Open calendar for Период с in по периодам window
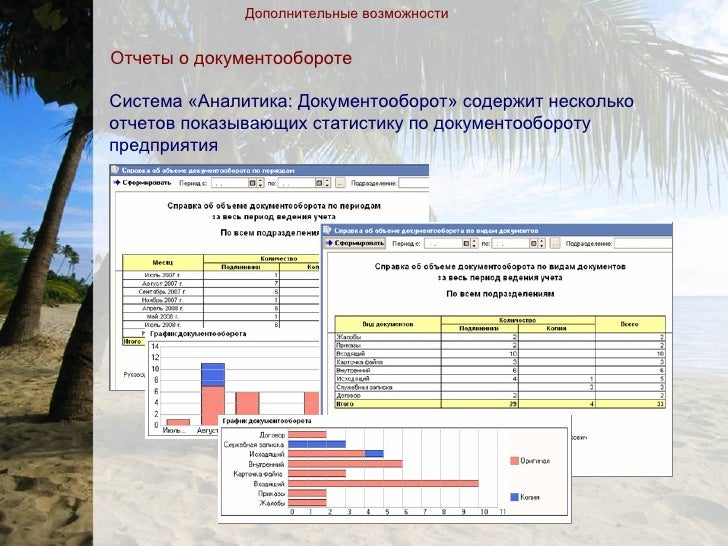The width and height of the screenshot is (728, 546). [x=252, y=183]
